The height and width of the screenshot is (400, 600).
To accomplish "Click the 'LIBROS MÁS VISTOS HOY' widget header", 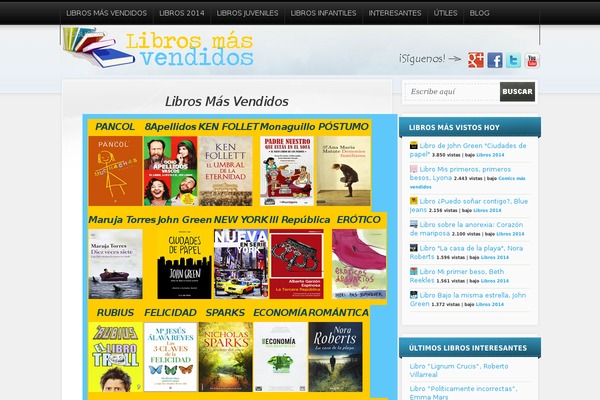I will pyautogui.click(x=470, y=127).
